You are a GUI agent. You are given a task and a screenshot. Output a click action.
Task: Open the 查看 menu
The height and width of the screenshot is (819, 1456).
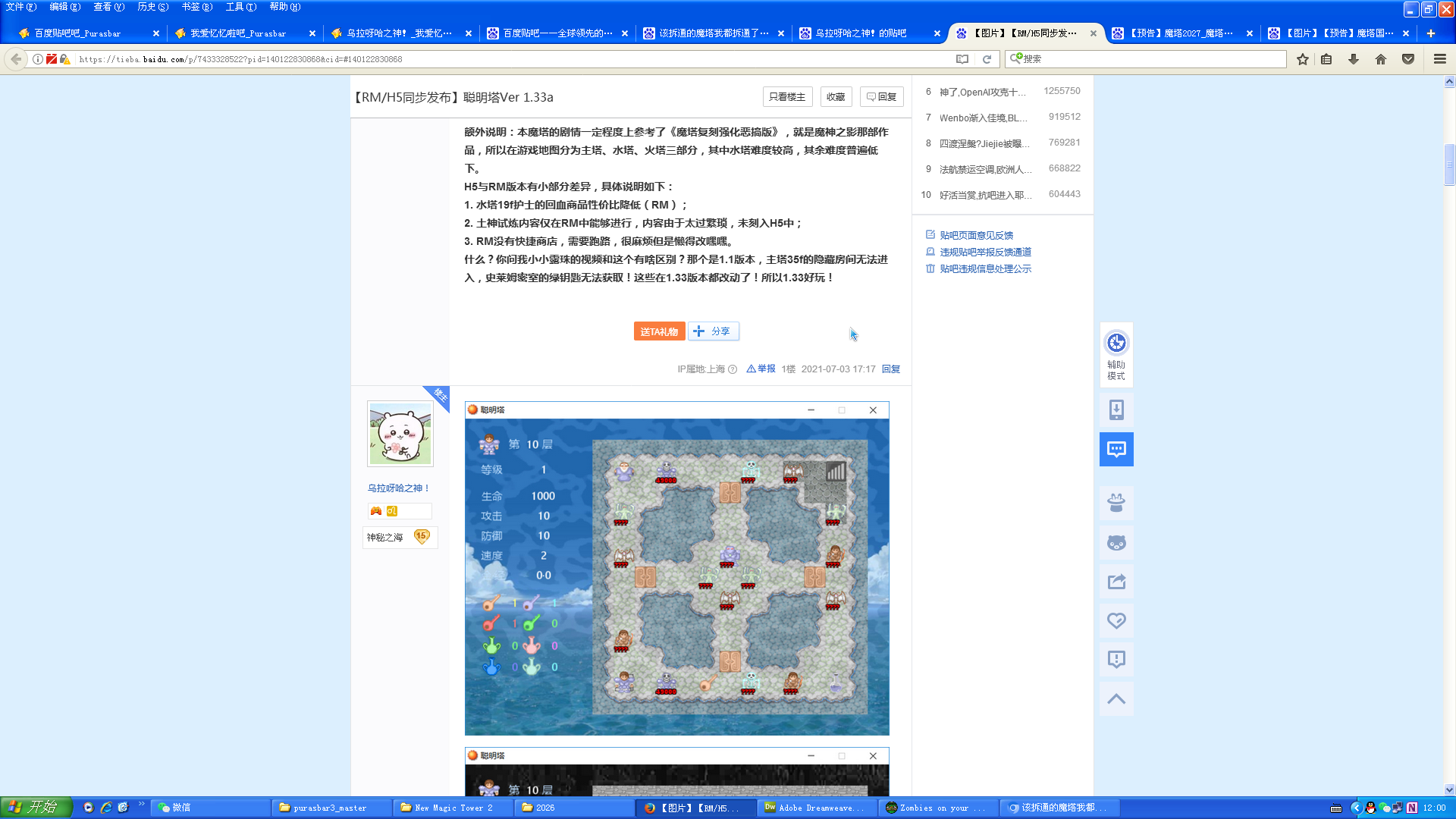click(x=108, y=7)
